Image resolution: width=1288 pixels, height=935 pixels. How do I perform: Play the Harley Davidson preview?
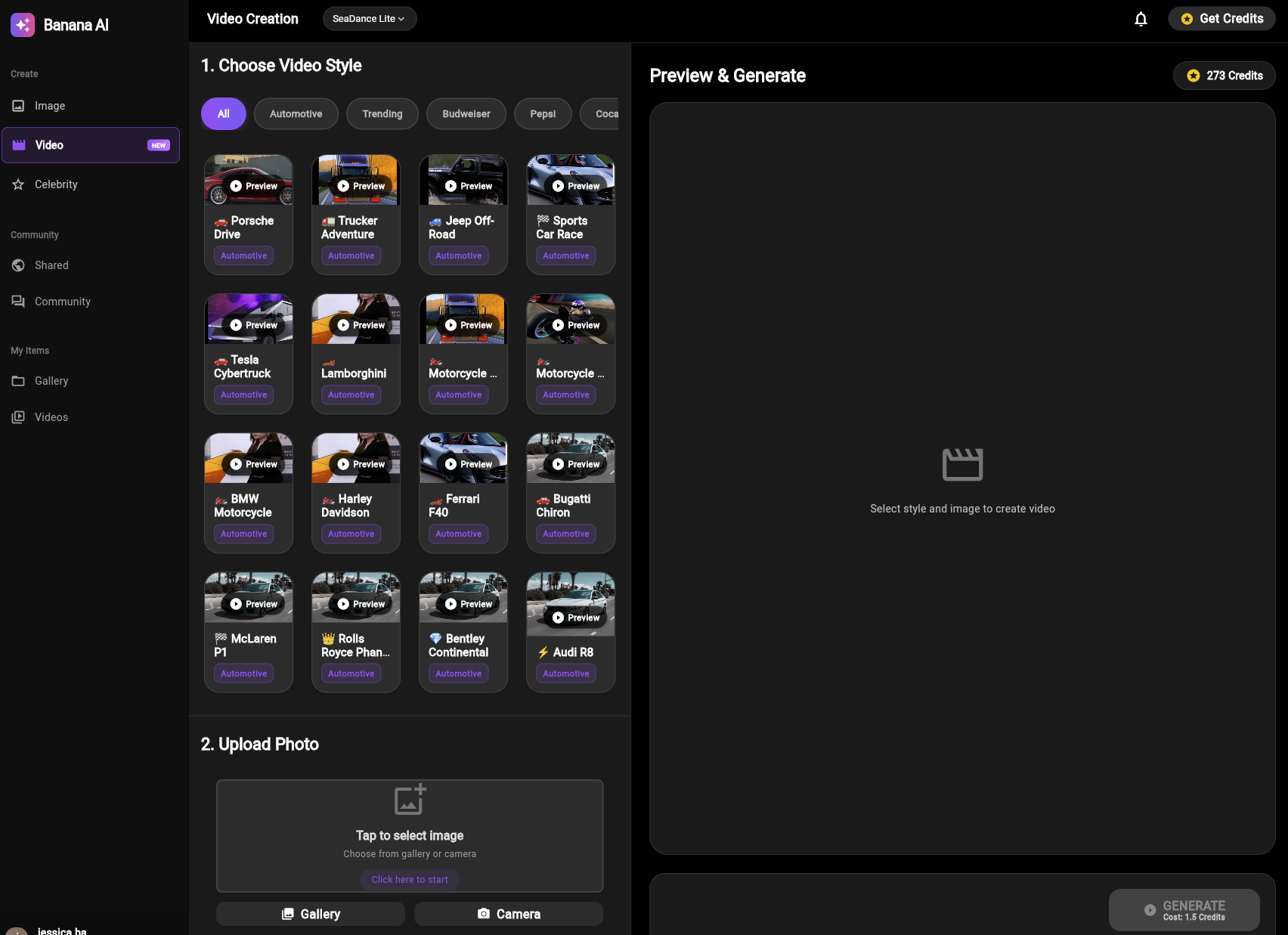tap(361, 464)
